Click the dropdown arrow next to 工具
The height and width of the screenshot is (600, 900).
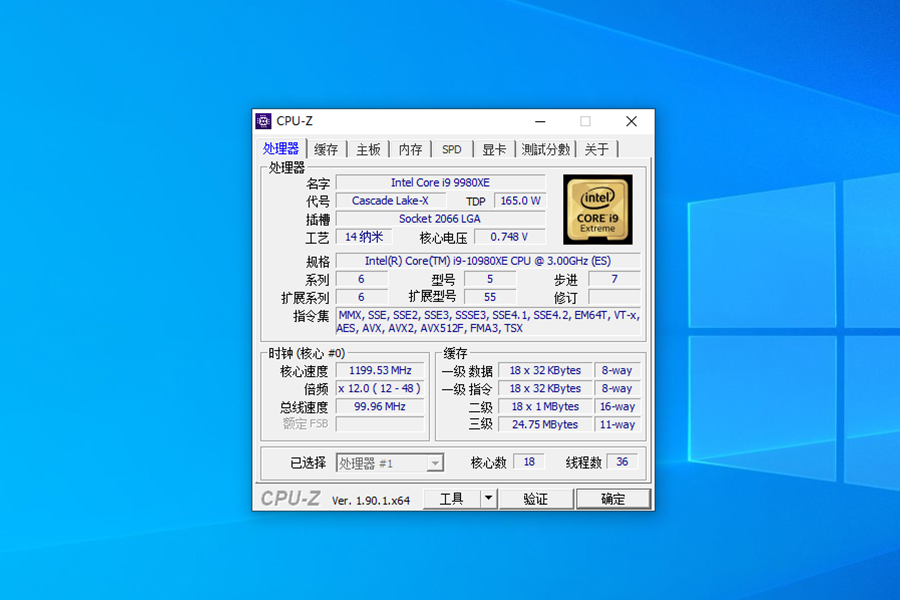click(487, 498)
